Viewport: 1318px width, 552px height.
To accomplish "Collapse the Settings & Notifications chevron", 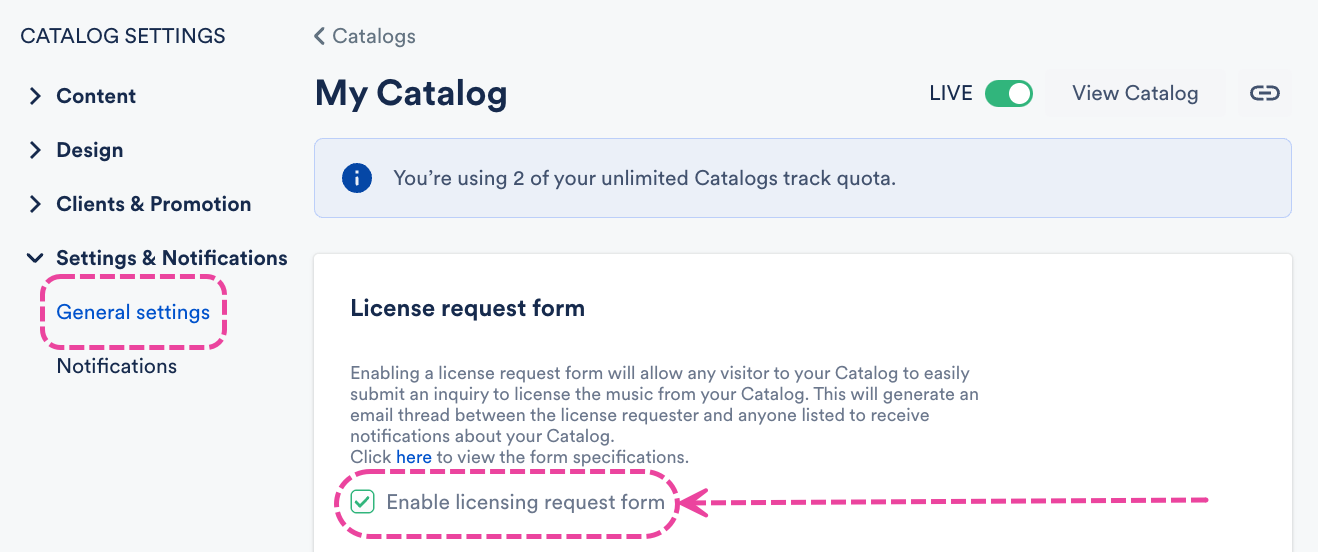I will (x=35, y=258).
